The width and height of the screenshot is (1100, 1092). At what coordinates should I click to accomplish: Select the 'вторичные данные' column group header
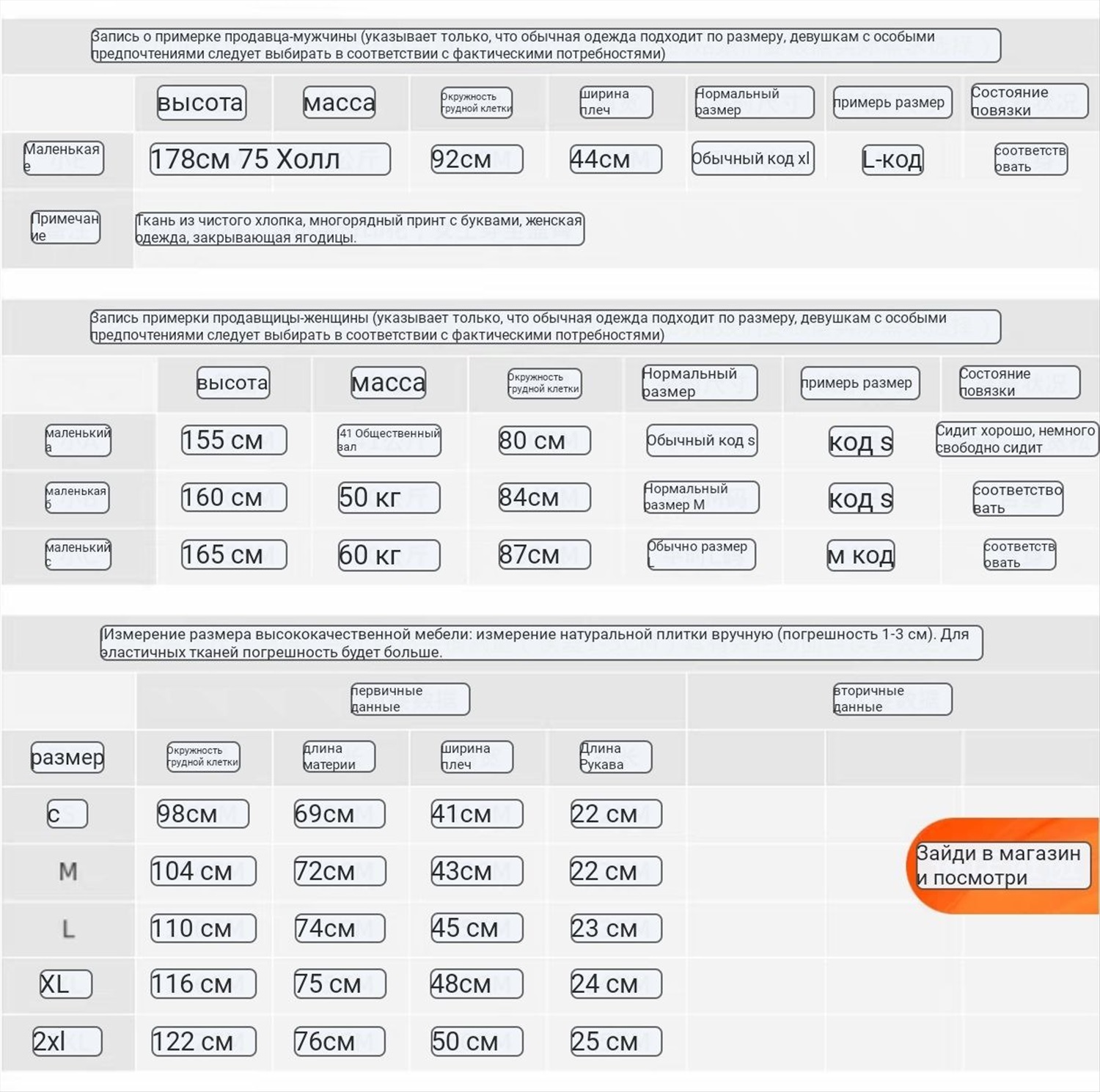click(x=892, y=699)
